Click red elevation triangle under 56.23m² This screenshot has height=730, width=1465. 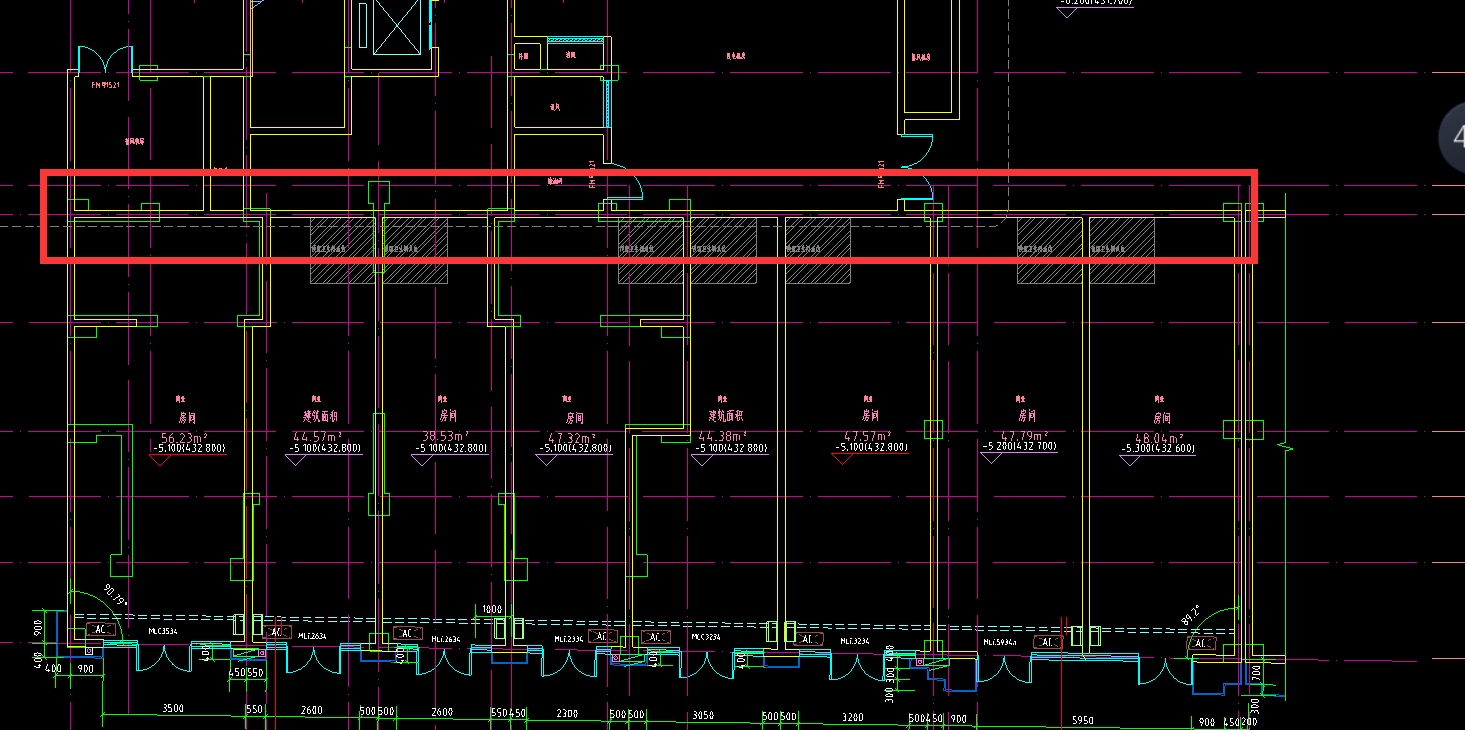pos(162,460)
